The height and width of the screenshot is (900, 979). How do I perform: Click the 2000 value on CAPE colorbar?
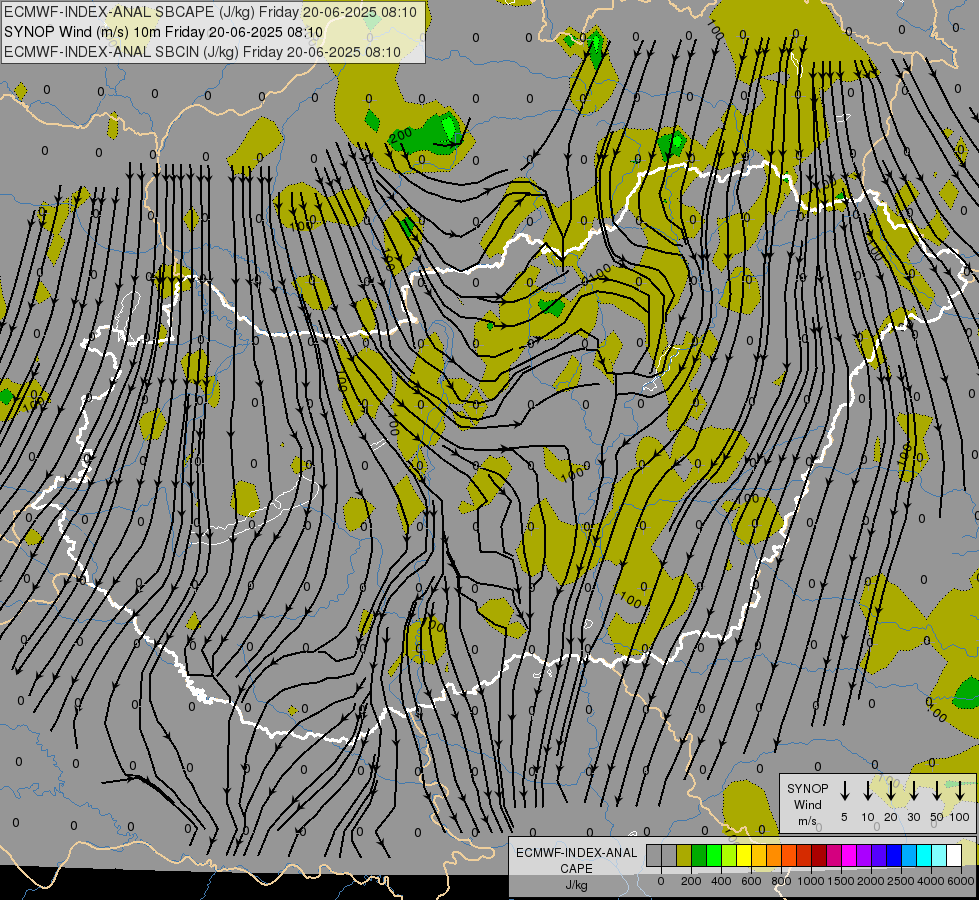point(871,881)
